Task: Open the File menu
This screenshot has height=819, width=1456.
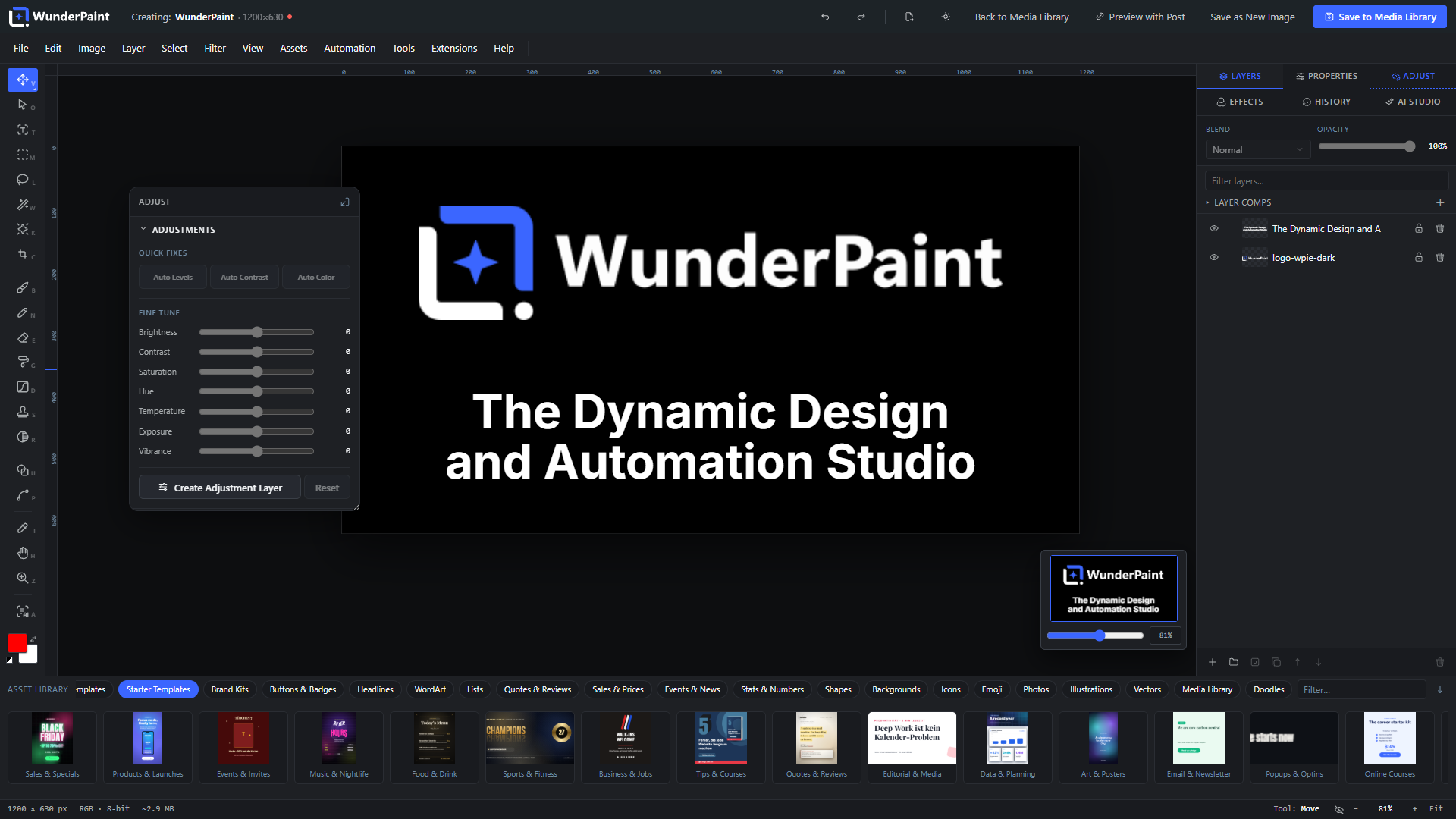Action: (21, 48)
